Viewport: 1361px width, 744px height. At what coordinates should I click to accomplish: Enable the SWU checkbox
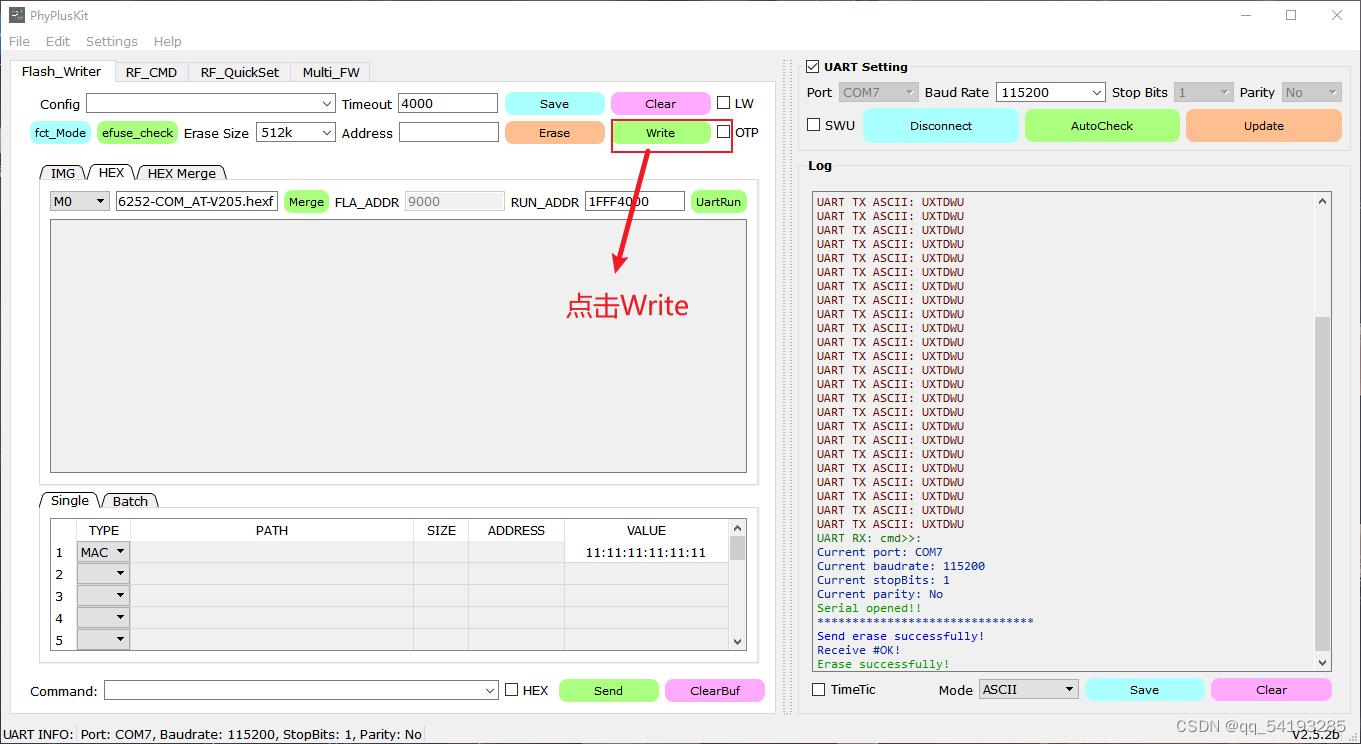(814, 125)
